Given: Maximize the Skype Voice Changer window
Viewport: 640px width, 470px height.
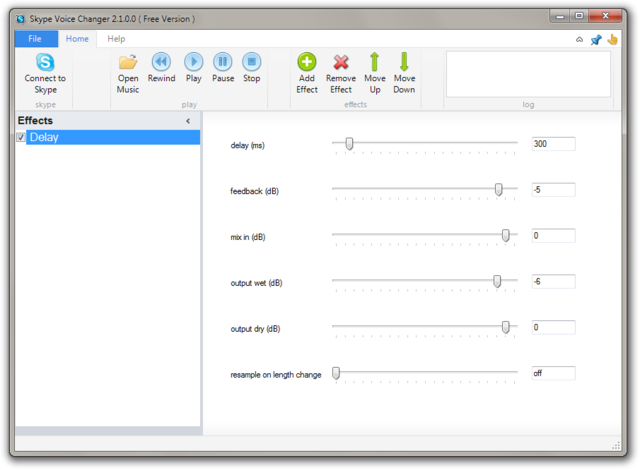Looking at the screenshot, I should point(579,16).
